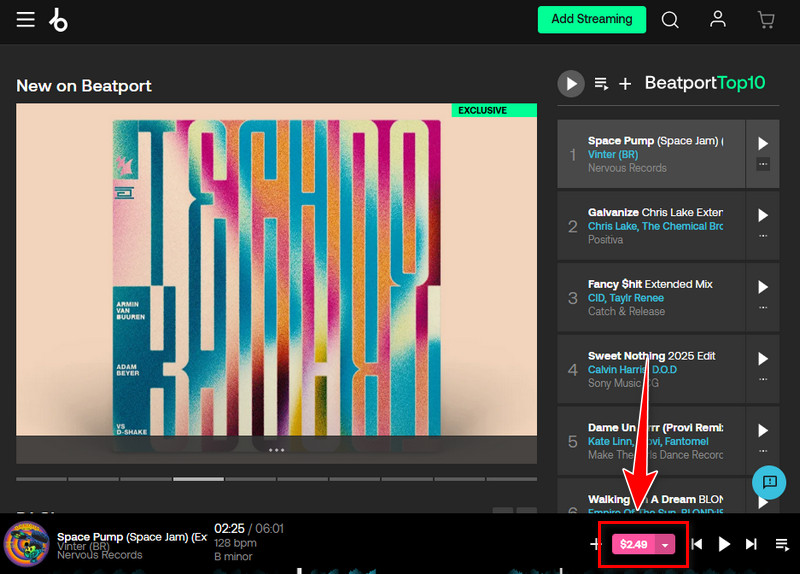Play Sweet Nothing 2025 Edit
800x574 pixels.
pyautogui.click(x=763, y=359)
